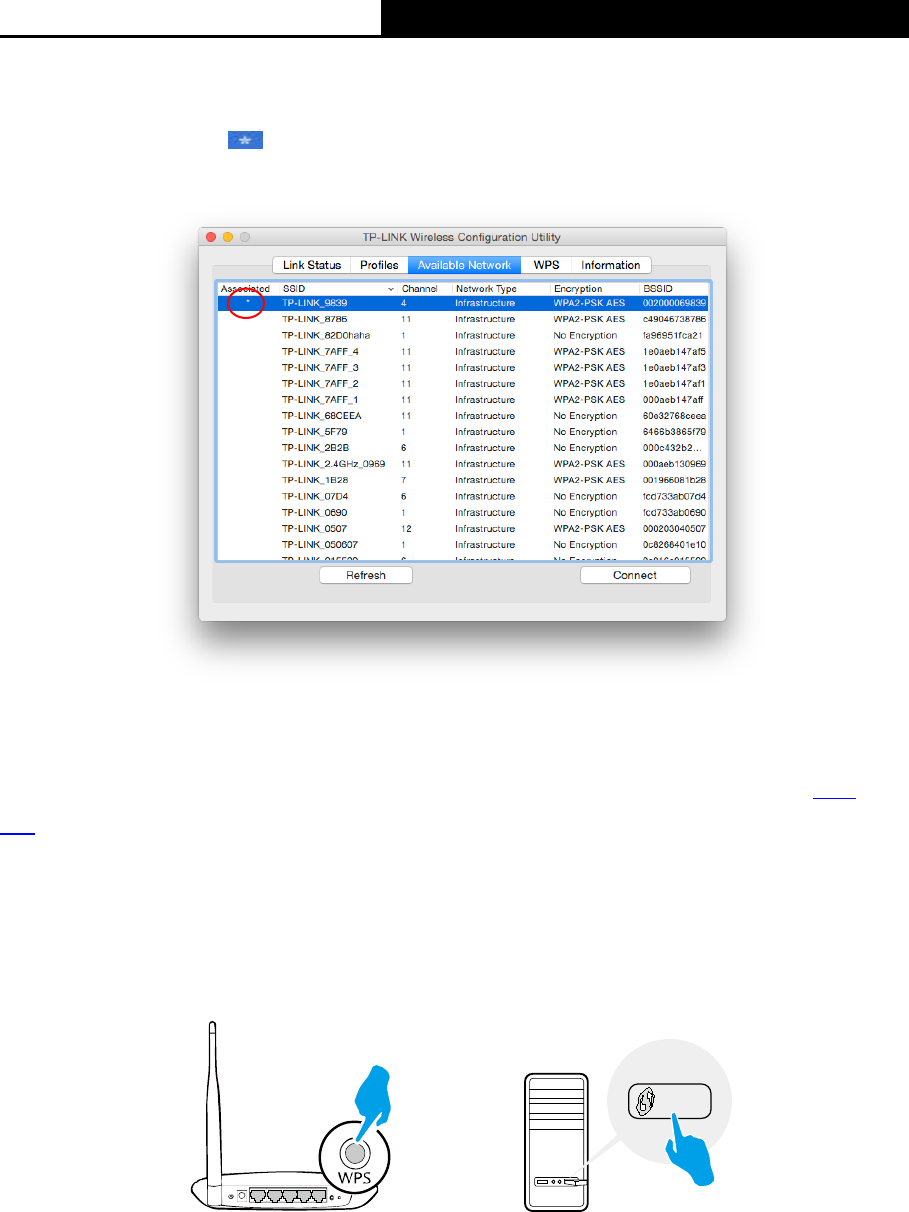
Task: Choose TP-LINK_0507 from the list
Action: [x=463, y=528]
